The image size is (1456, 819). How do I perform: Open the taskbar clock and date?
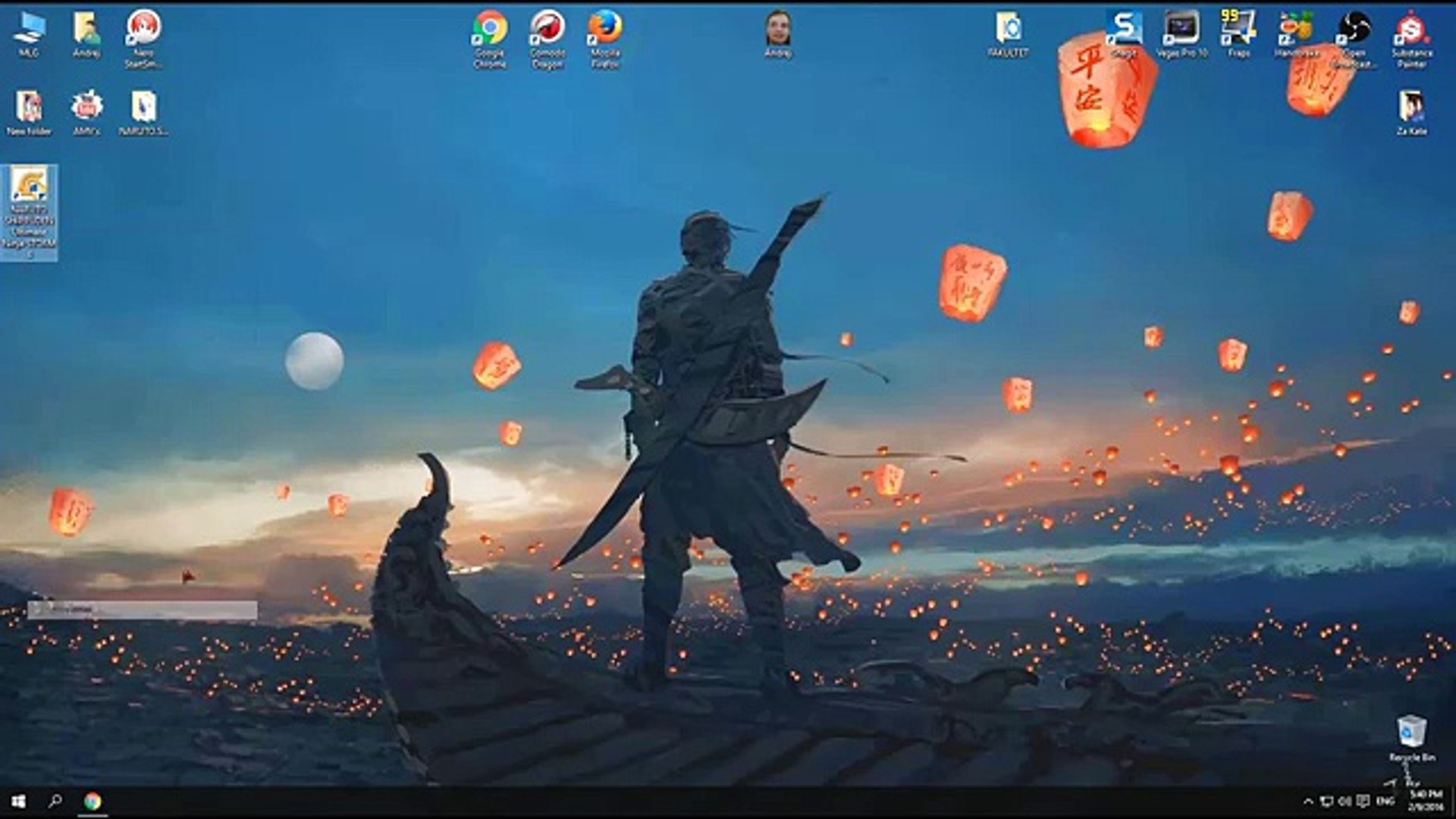coord(1426,801)
